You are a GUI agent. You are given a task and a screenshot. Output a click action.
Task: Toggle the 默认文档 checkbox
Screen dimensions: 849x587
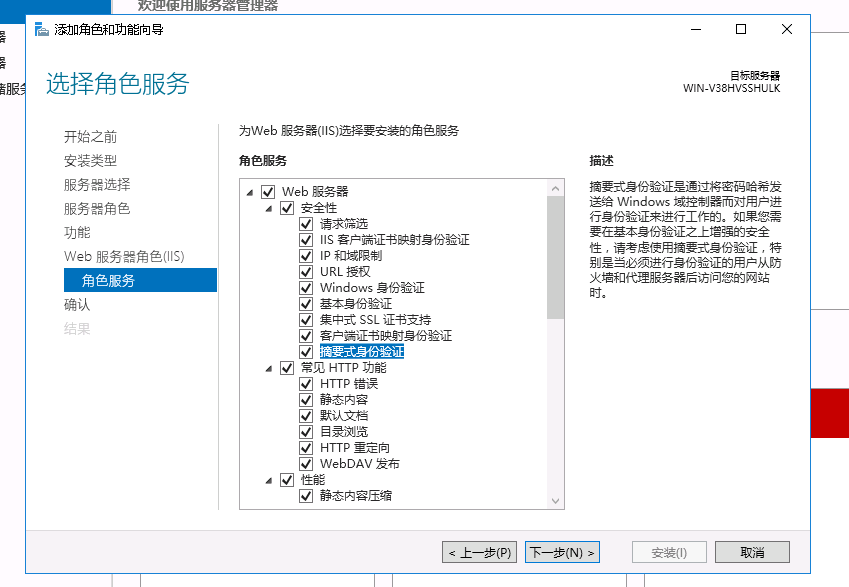tap(306, 416)
